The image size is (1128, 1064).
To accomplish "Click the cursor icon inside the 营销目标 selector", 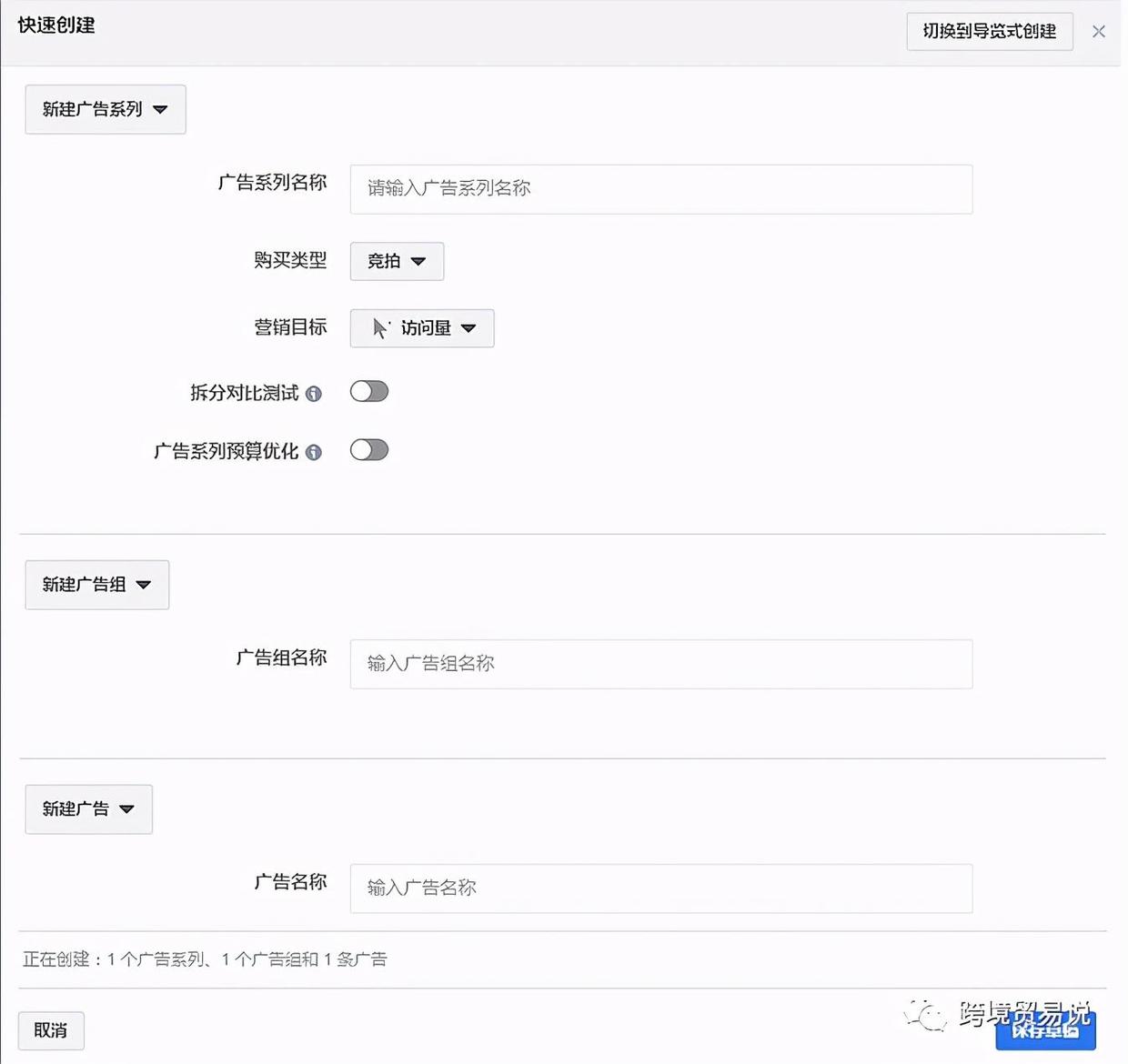I will pyautogui.click(x=380, y=328).
